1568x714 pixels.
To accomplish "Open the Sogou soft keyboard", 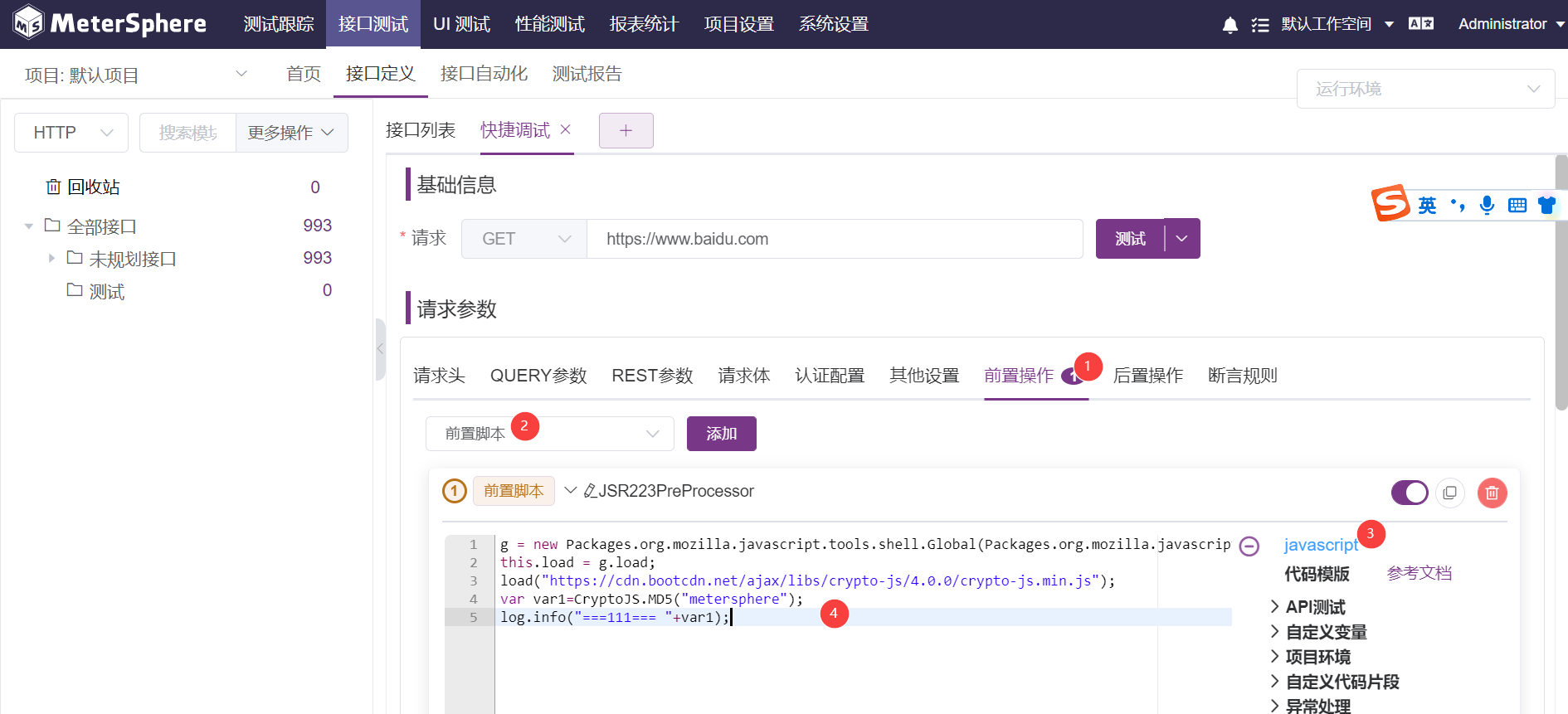I will [1517, 205].
